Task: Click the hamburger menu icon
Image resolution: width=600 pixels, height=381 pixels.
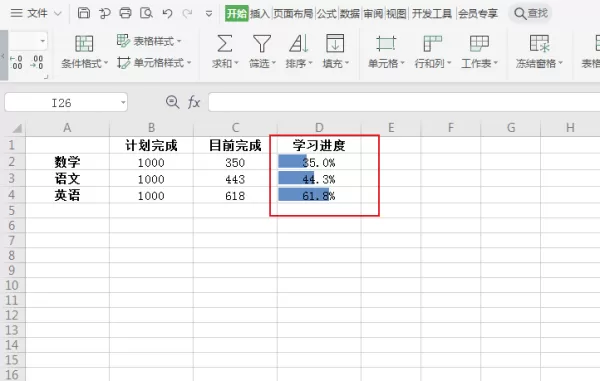Action: 16,13
